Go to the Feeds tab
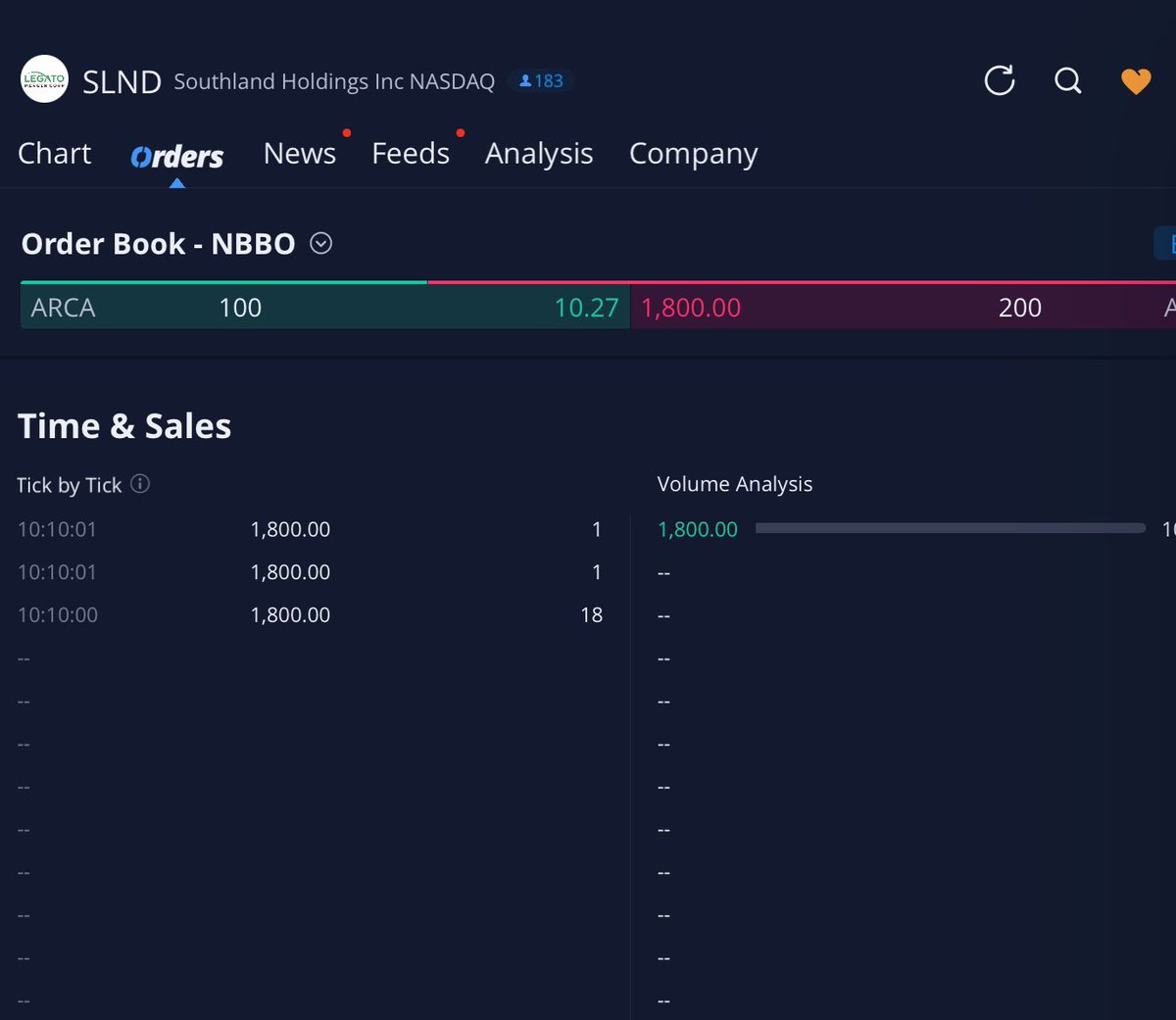 click(411, 154)
